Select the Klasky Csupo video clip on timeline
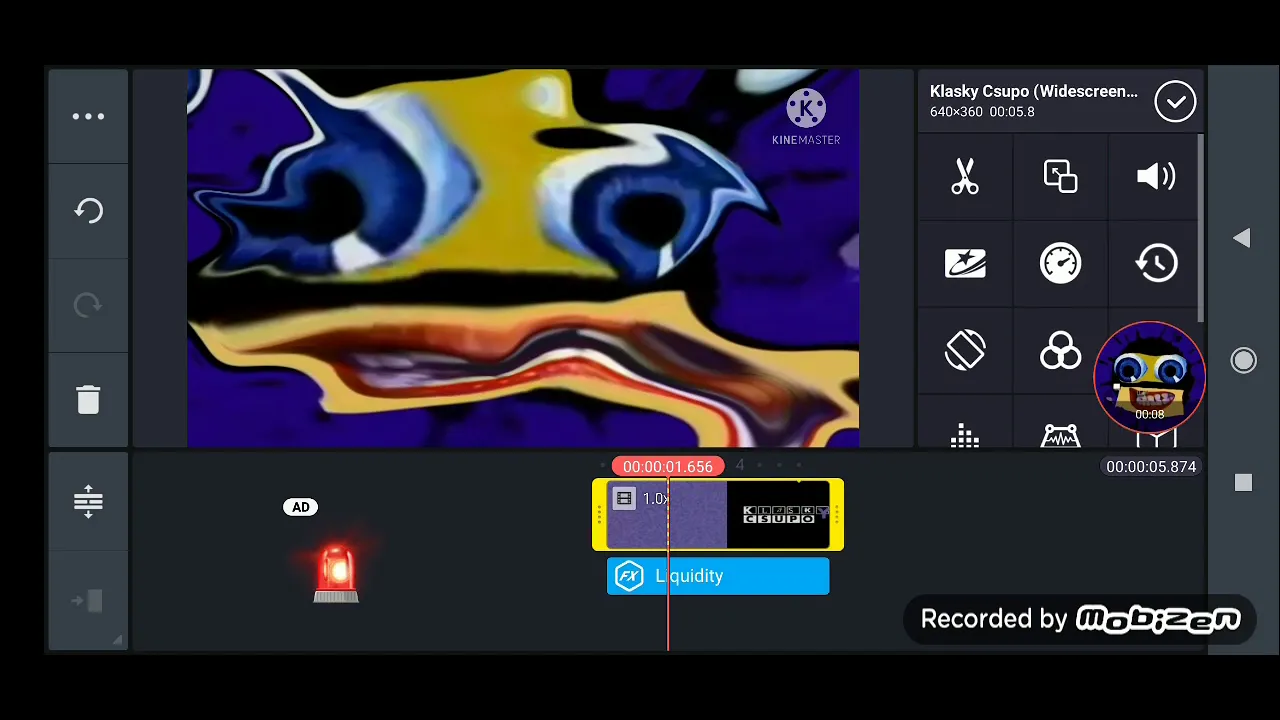This screenshot has height=720, width=1280. pyautogui.click(x=718, y=515)
